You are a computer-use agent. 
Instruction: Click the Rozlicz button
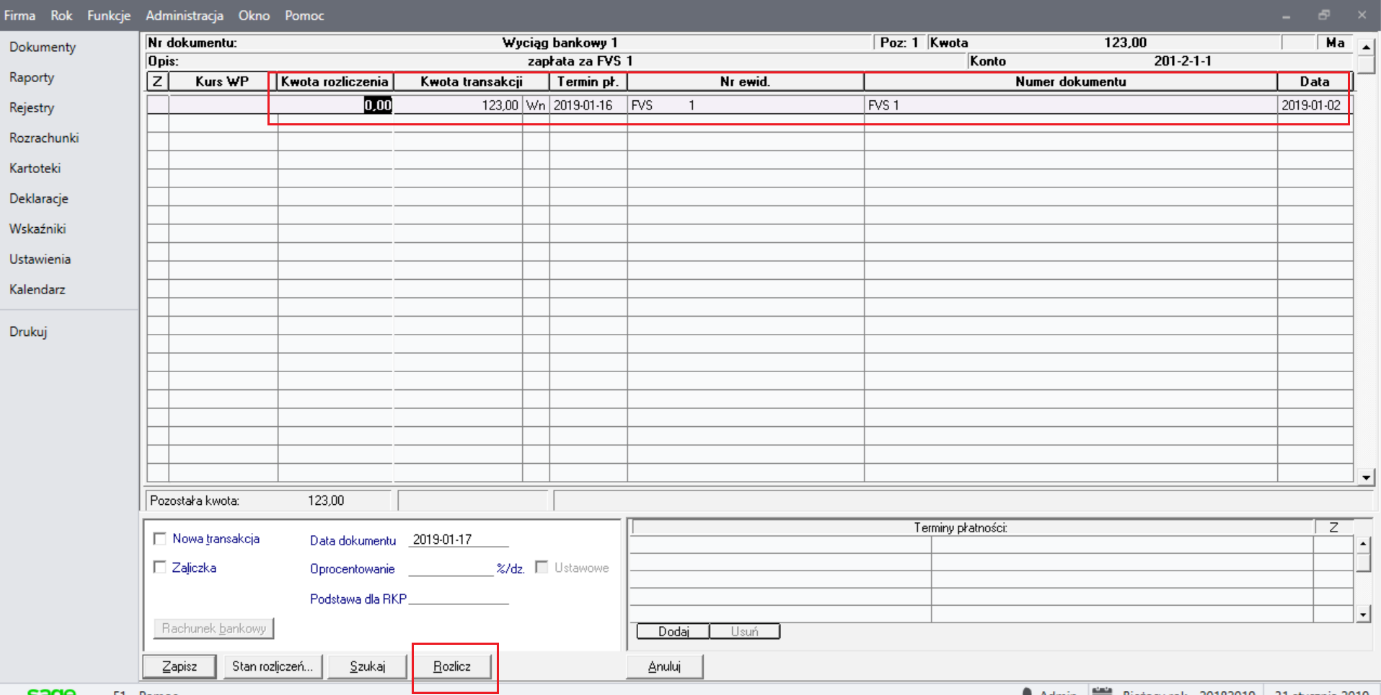pyautogui.click(x=452, y=666)
